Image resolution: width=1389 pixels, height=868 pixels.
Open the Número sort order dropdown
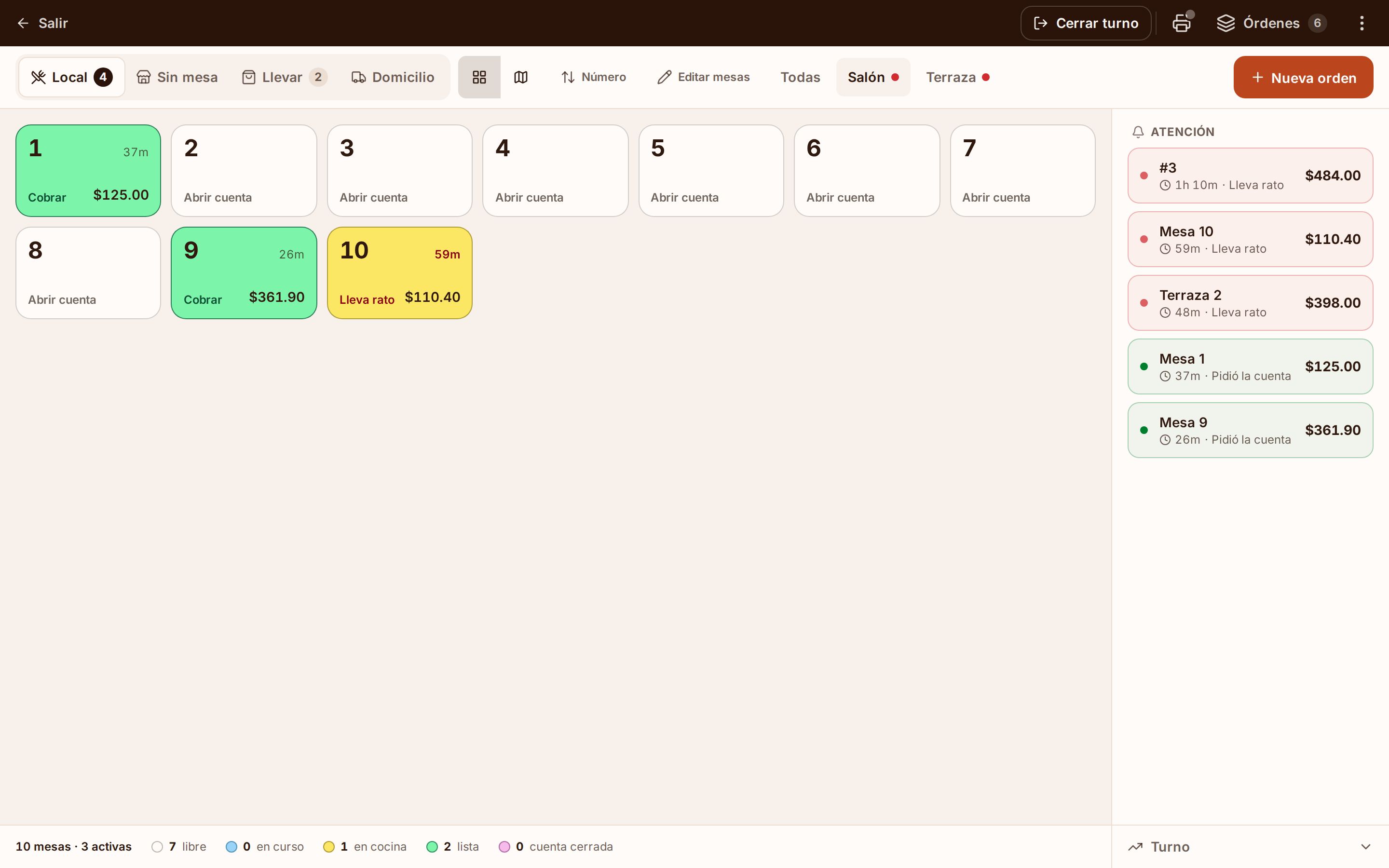(594, 77)
